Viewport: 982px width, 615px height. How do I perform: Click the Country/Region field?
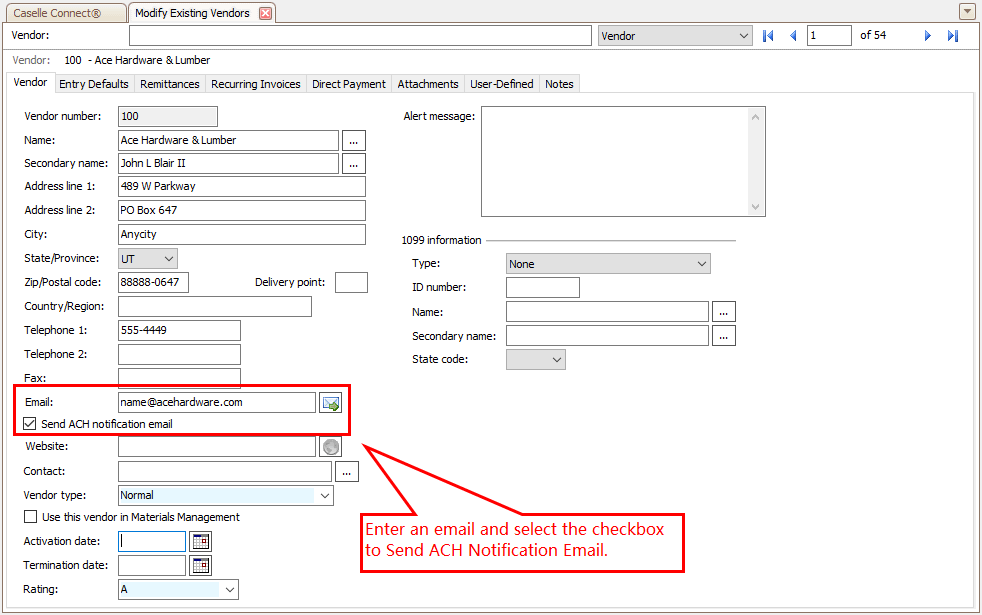(x=215, y=306)
